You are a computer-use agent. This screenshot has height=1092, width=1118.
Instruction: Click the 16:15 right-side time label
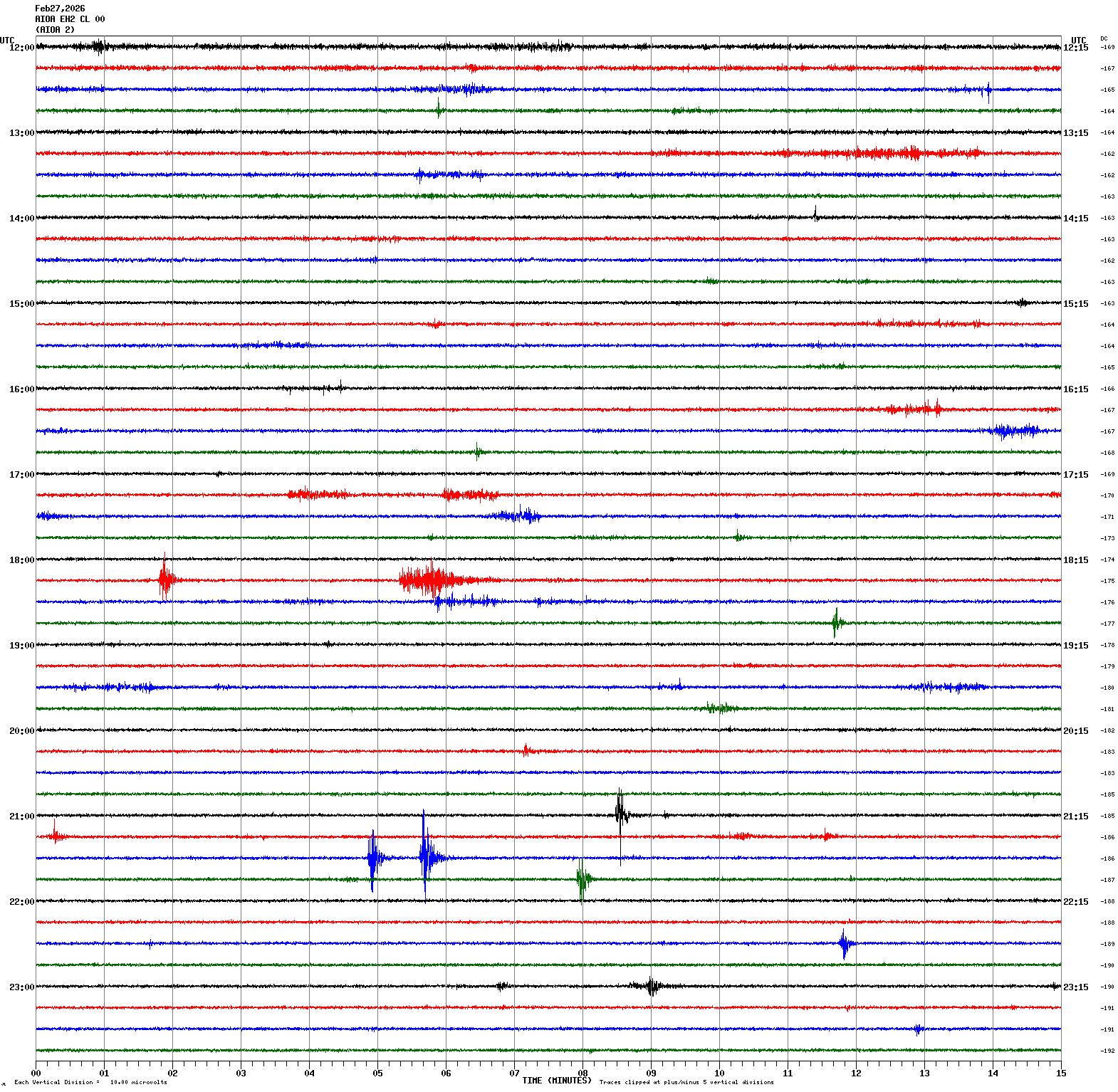[x=1075, y=389]
